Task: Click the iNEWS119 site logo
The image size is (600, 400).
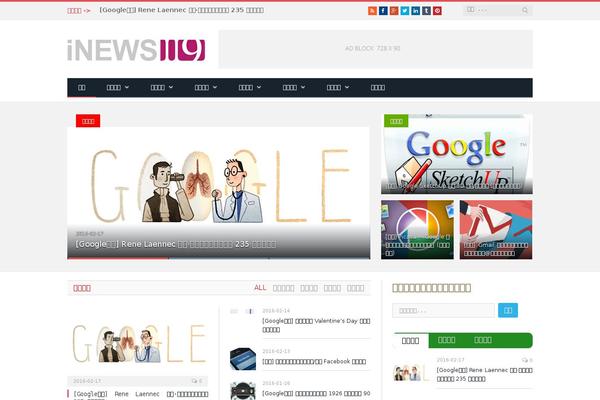Action: tap(136, 50)
